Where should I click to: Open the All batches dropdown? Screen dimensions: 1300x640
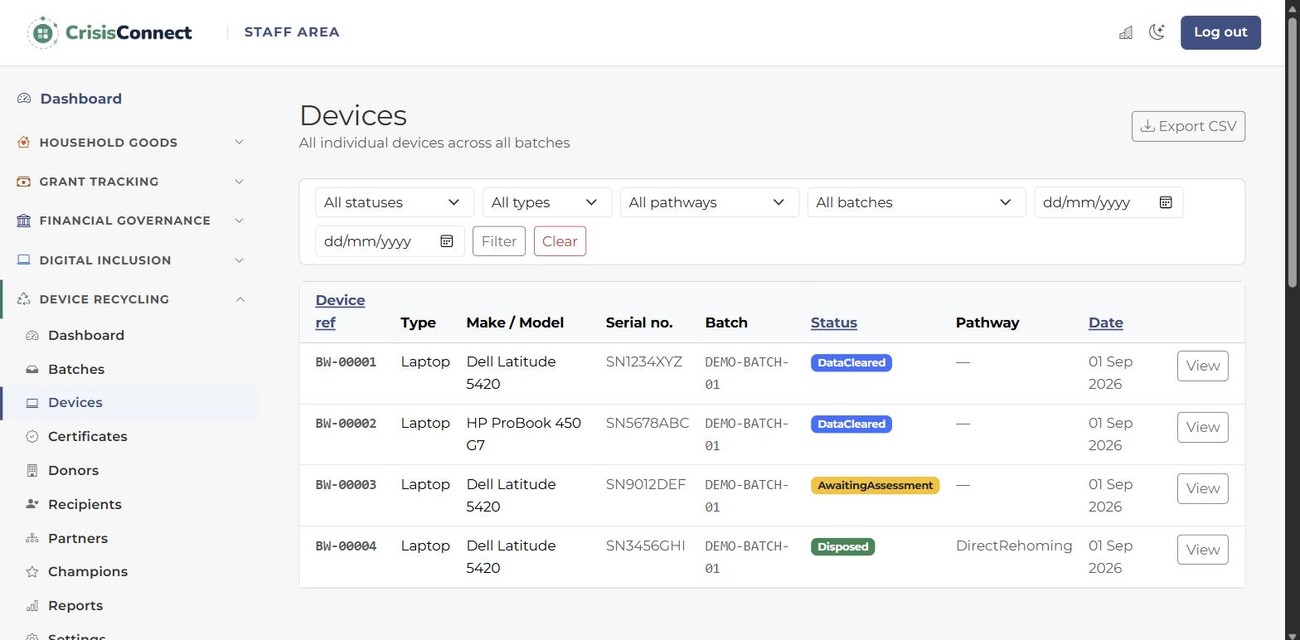916,202
